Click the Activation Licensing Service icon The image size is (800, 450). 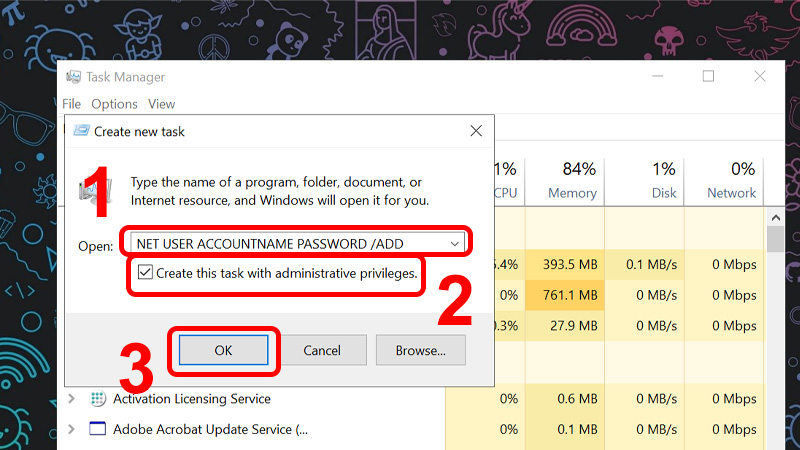(x=97, y=398)
